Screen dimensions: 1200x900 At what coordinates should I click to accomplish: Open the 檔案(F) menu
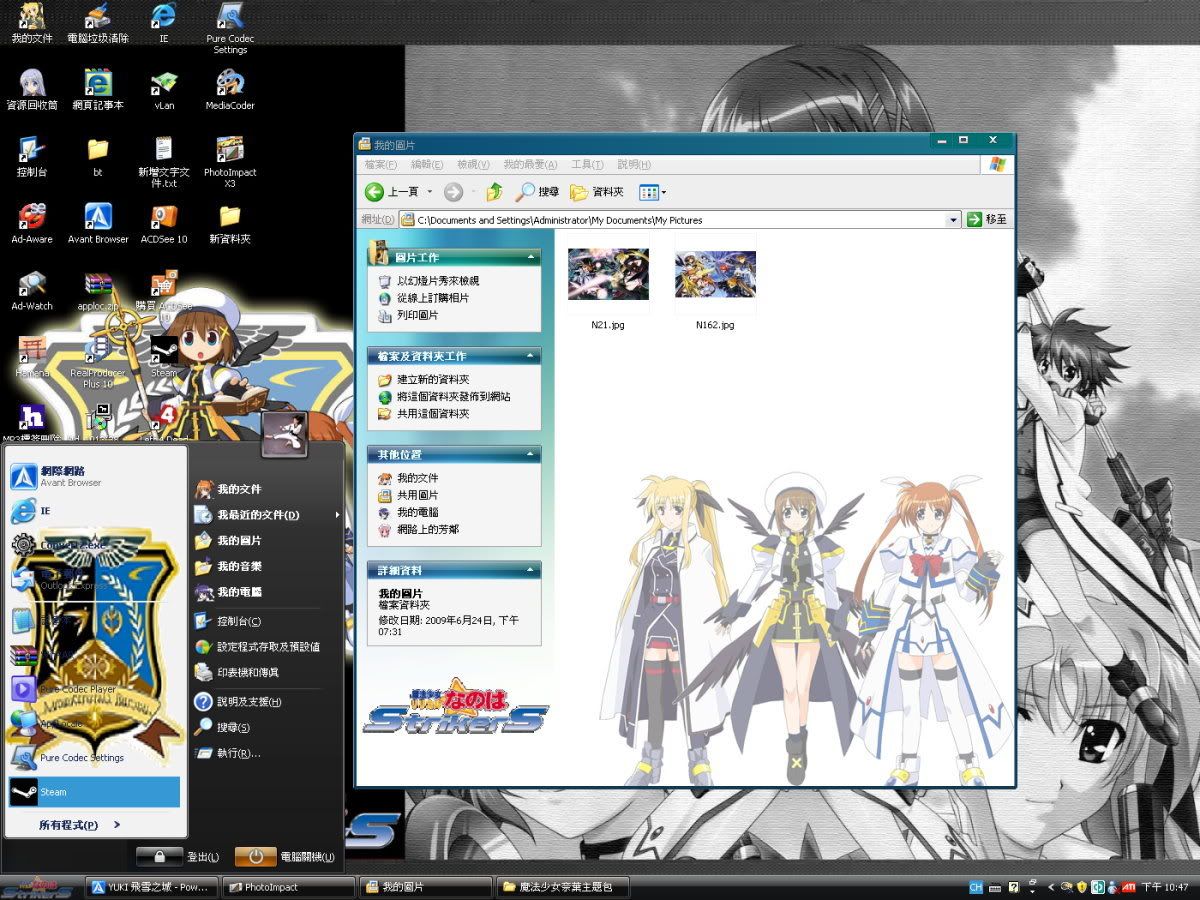[x=380, y=164]
